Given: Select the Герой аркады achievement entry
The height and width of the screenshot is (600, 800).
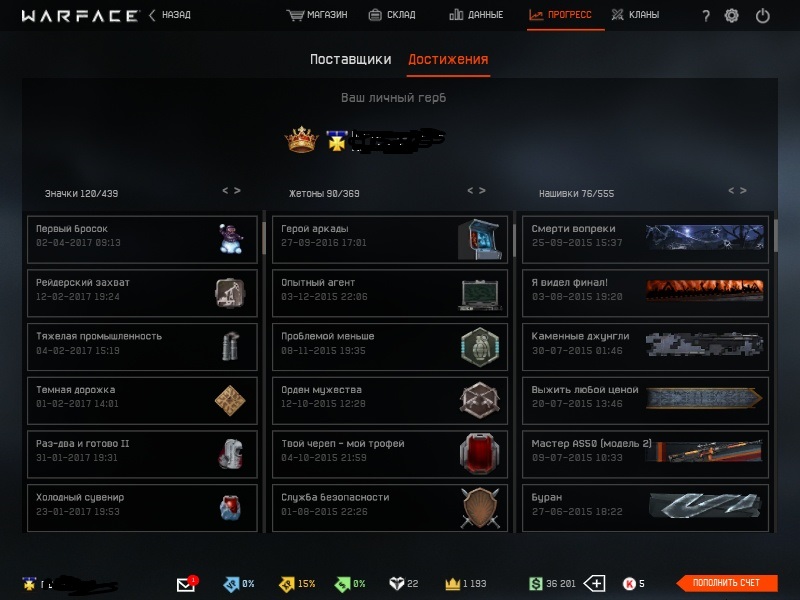Looking at the screenshot, I should [x=390, y=239].
